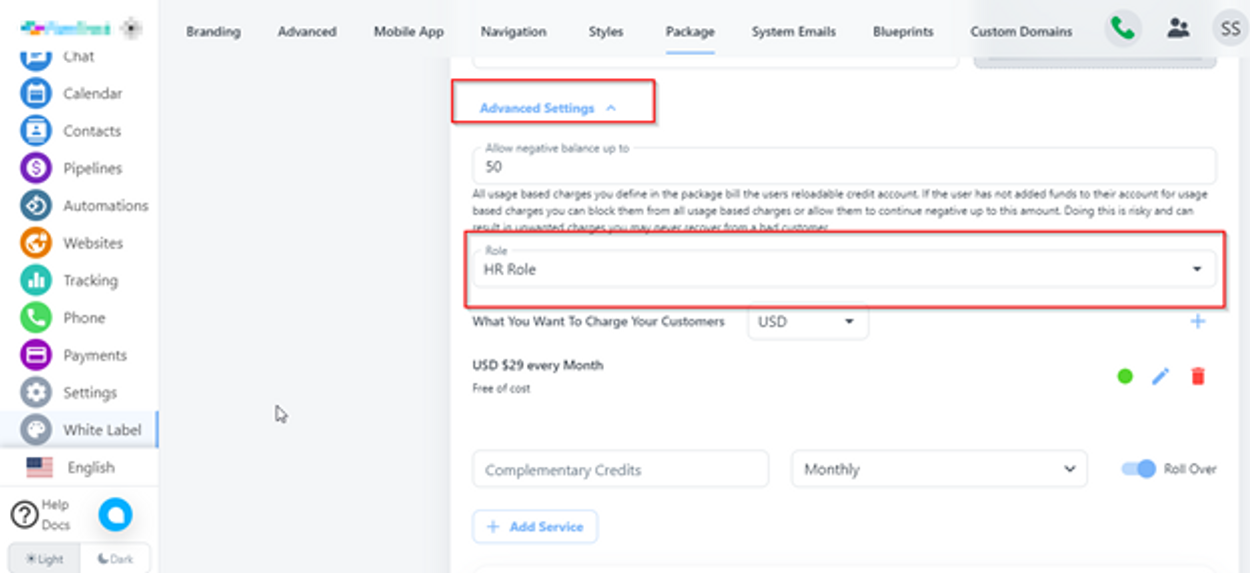Screen dimensions: 1250x573
Task: Click the green status dot for the plan
Action: 1125,377
